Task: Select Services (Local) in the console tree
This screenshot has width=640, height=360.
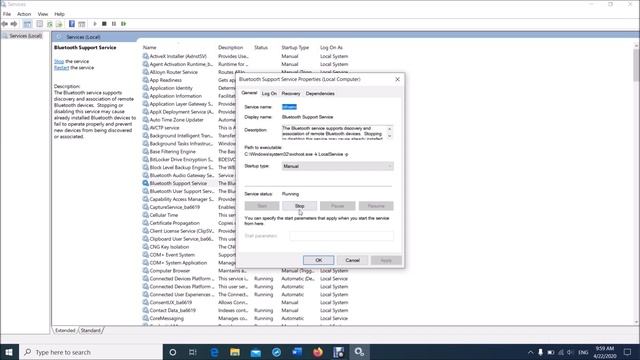Action: [25, 36]
